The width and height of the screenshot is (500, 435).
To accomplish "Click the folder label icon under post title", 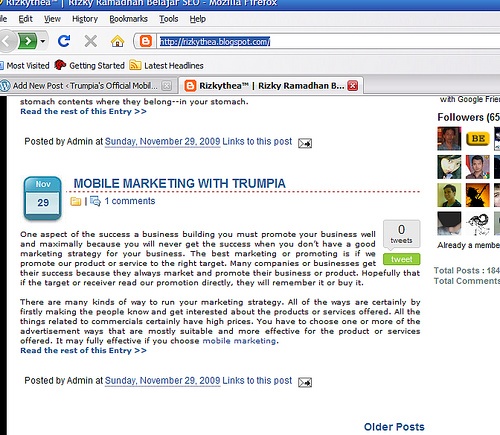I will [x=76, y=201].
